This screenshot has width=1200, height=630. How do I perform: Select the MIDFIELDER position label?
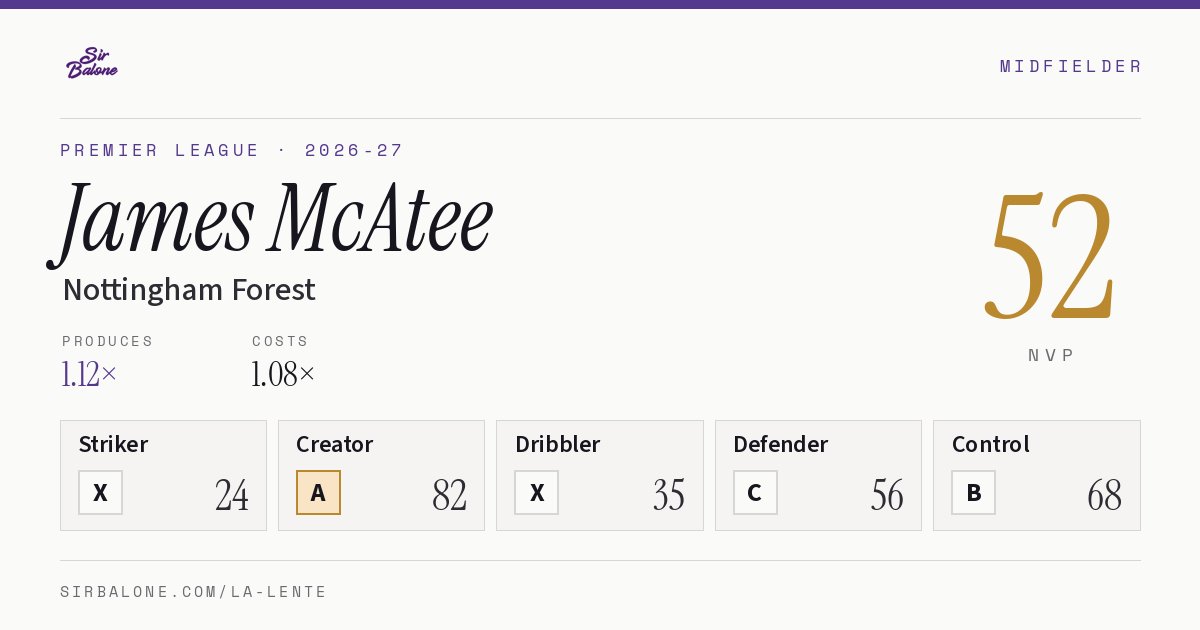1070,66
